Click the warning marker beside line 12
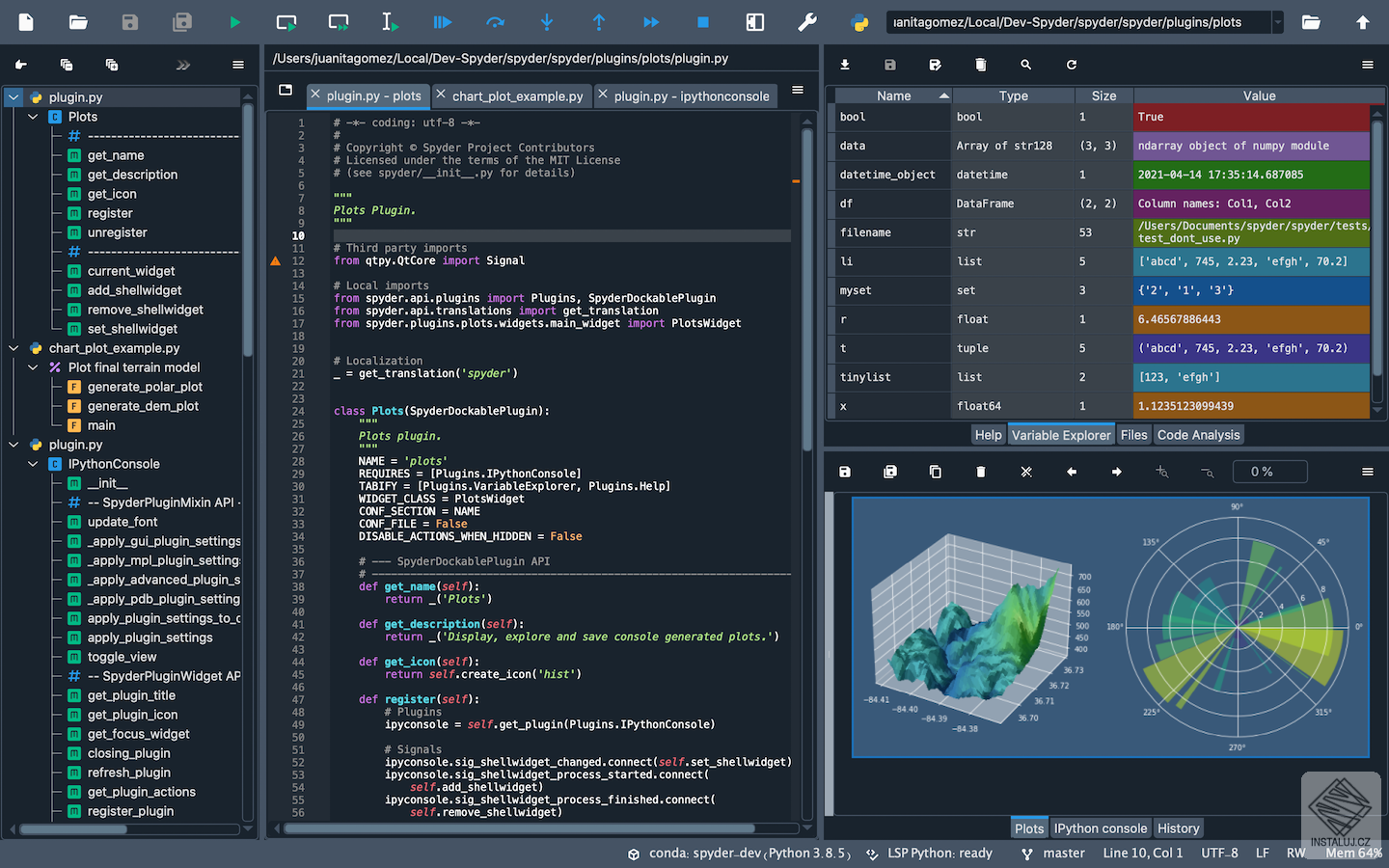Image resolution: width=1389 pixels, height=868 pixels. tap(275, 261)
